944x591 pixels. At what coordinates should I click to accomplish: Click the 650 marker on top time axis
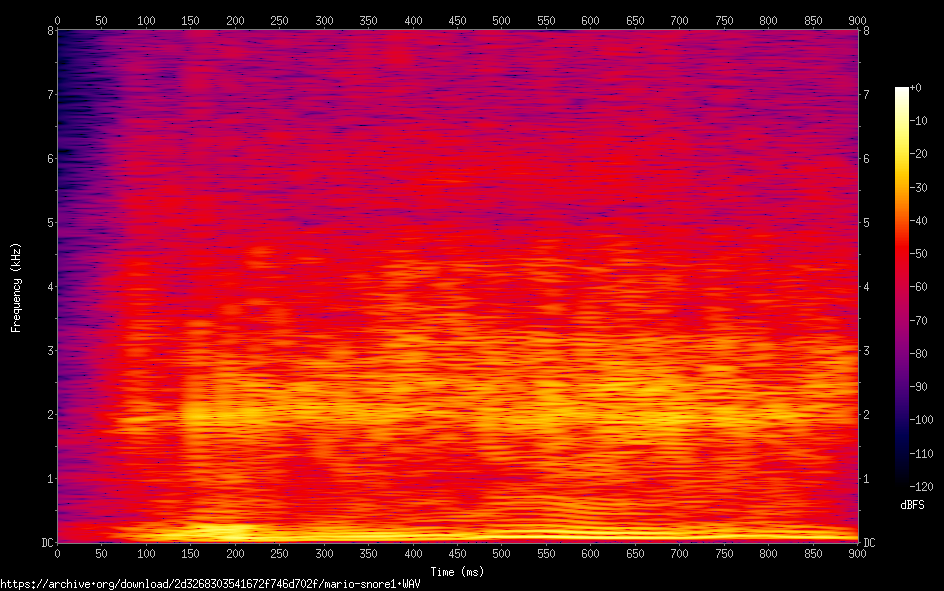tap(635, 20)
